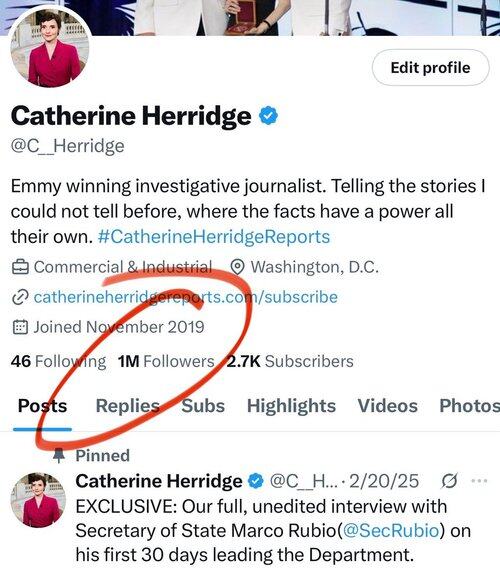Image resolution: width=500 pixels, height=588 pixels.
Task: View the 46 Following list
Action: [x=59, y=362]
